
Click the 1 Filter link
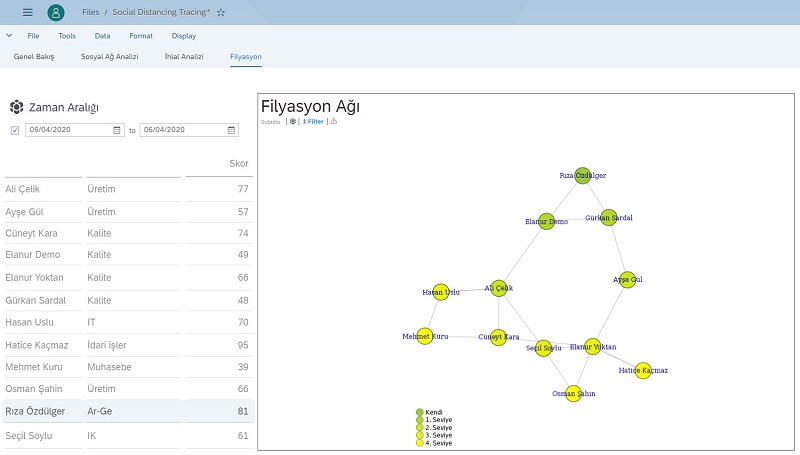point(313,121)
